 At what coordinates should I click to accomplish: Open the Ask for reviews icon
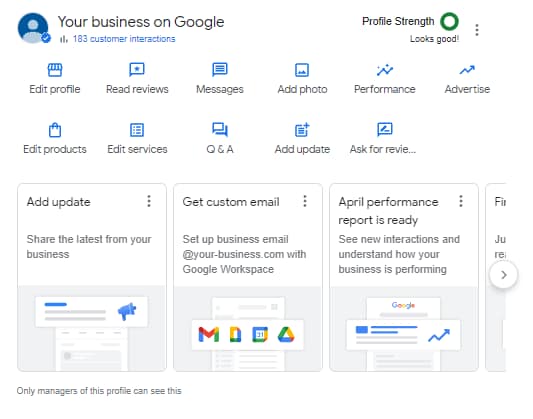385,129
